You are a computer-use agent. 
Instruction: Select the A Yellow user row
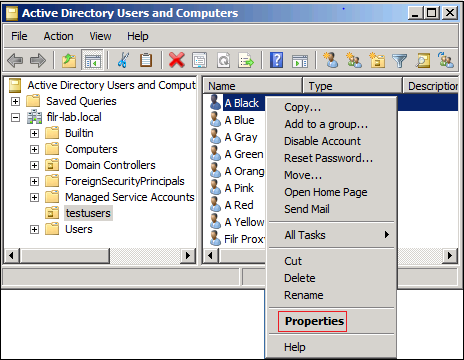237,222
